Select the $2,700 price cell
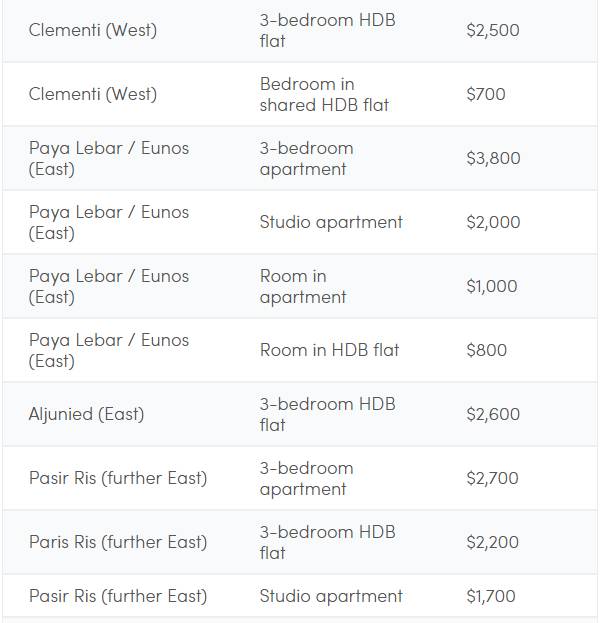Screen dimensions: 602x623 492,478
